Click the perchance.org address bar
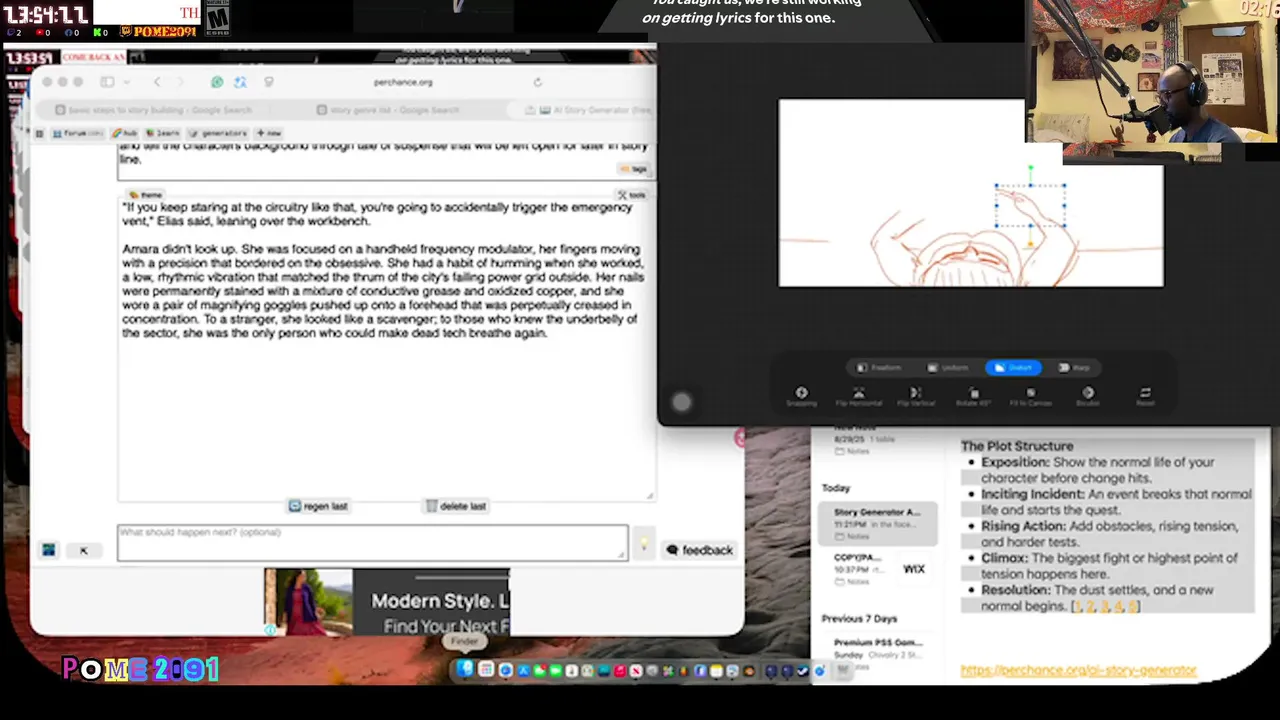The height and width of the screenshot is (720, 1280). [403, 82]
